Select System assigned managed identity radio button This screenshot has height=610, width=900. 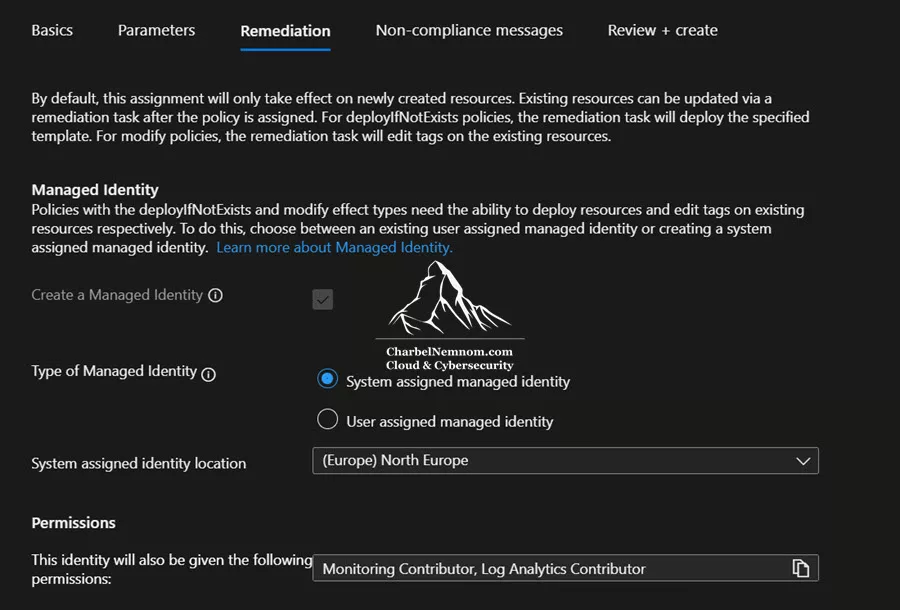(327, 379)
